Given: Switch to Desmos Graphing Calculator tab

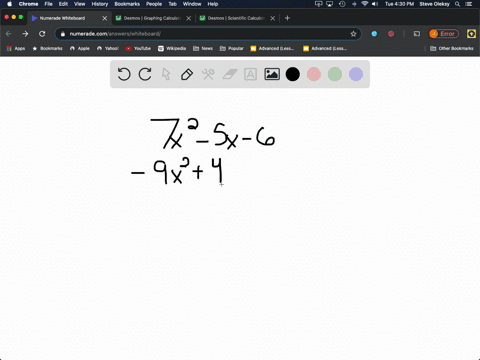Looking at the screenshot, I should coord(152,18).
